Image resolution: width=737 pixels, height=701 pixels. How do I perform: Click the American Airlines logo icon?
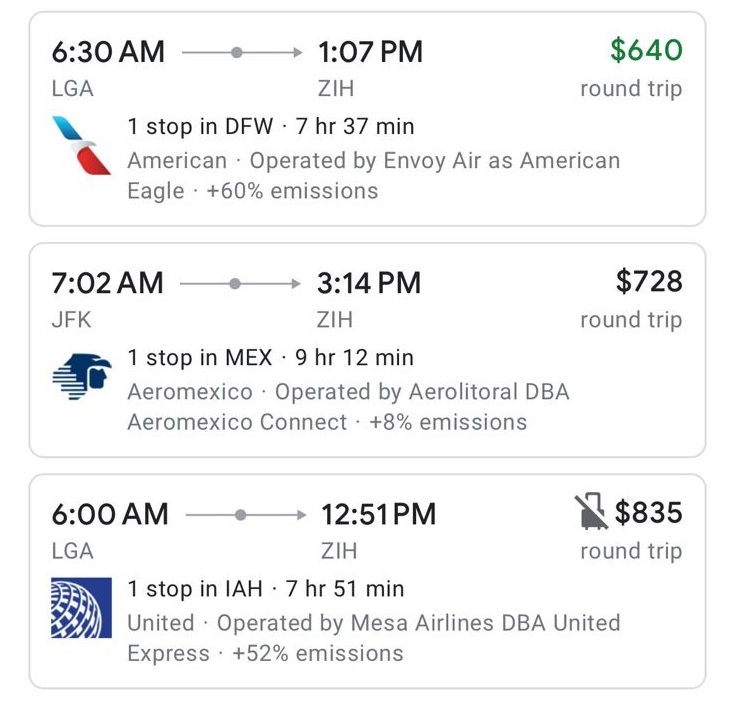[x=81, y=144]
